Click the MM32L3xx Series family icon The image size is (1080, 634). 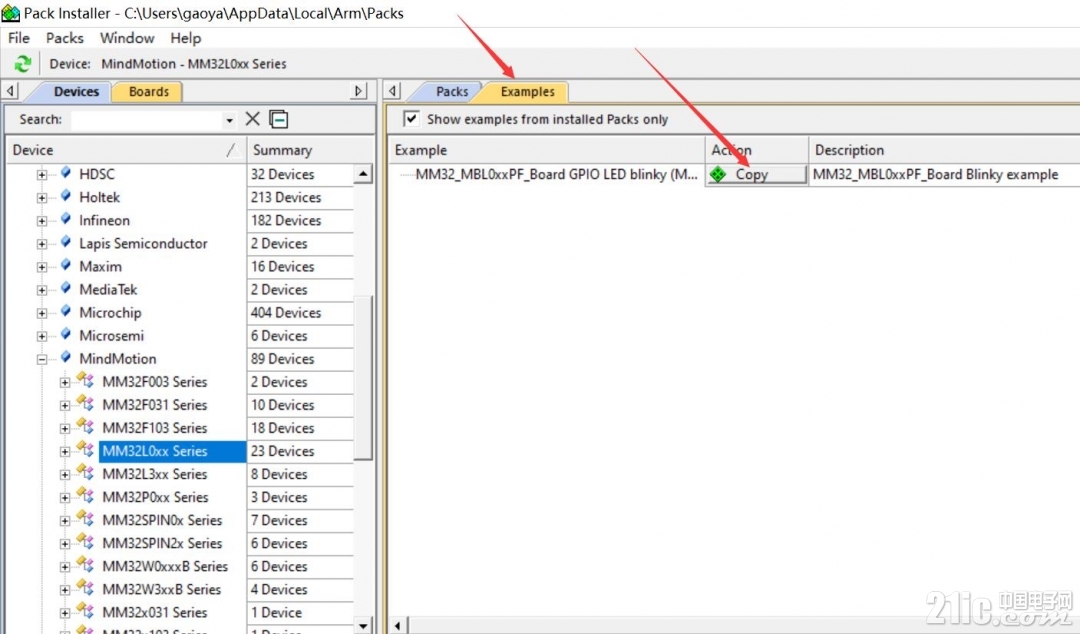coord(85,473)
